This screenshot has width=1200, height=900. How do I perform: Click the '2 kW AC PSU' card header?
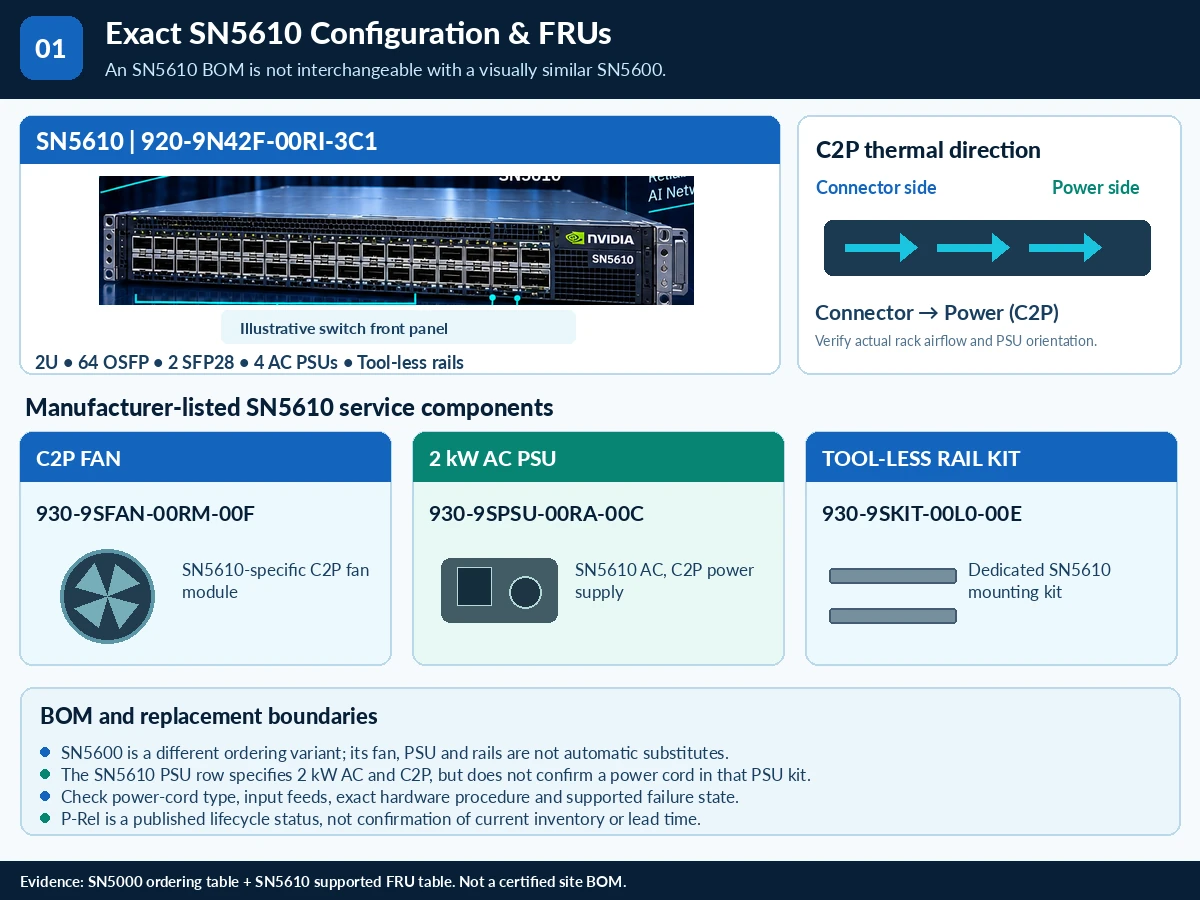coord(598,457)
